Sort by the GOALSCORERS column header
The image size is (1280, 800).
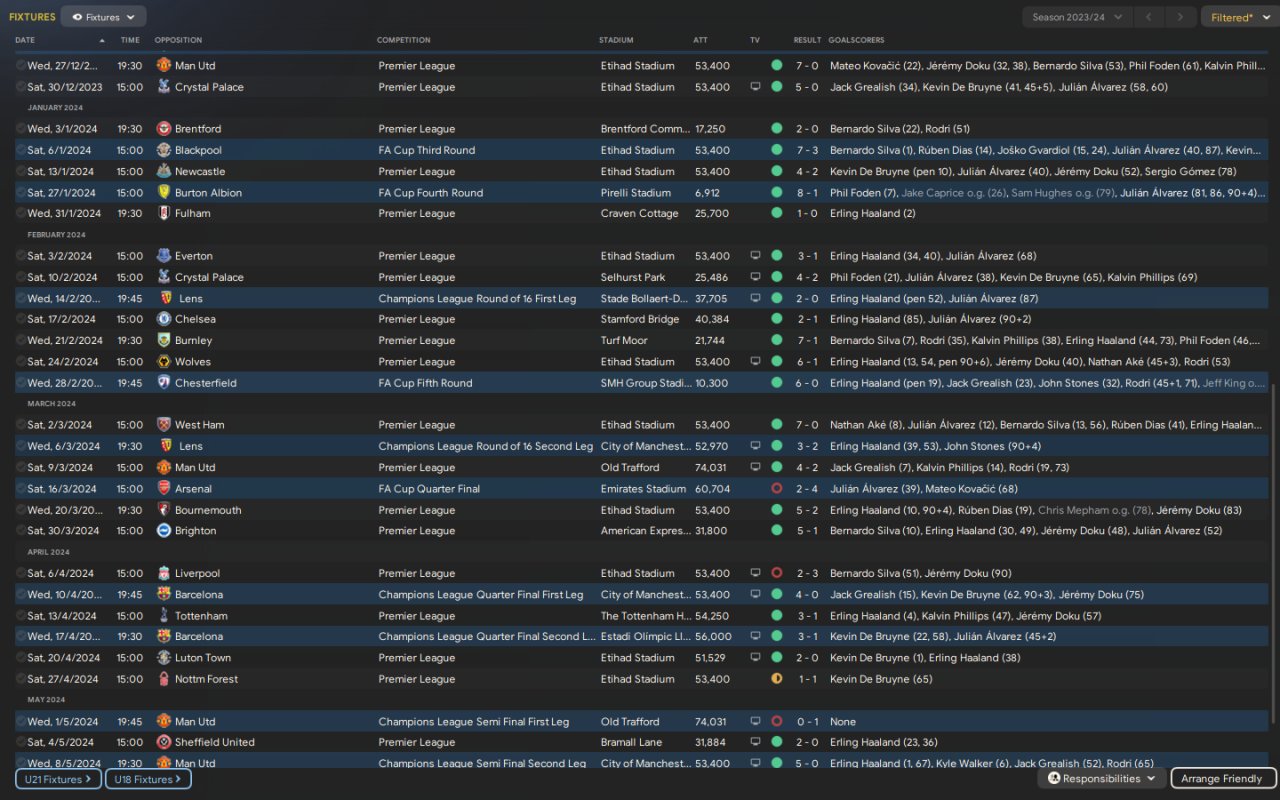[856, 40]
